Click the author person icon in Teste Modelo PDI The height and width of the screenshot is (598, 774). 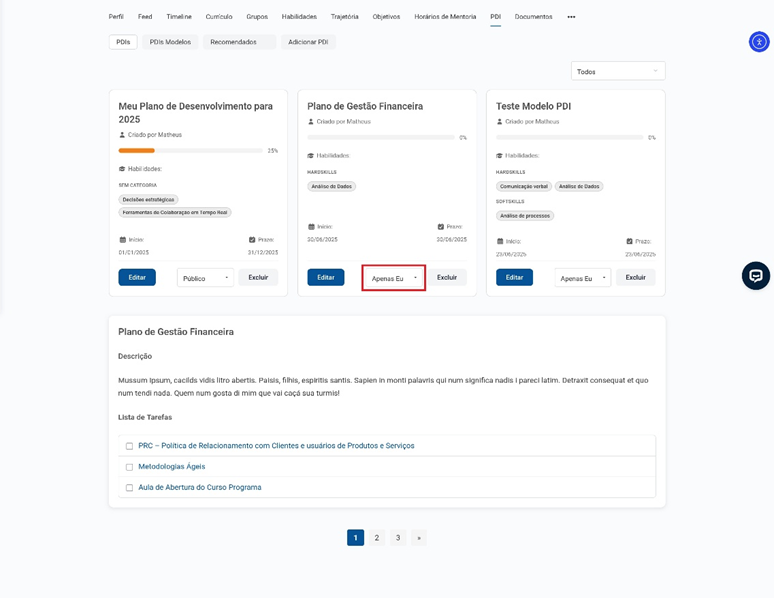click(x=500, y=122)
